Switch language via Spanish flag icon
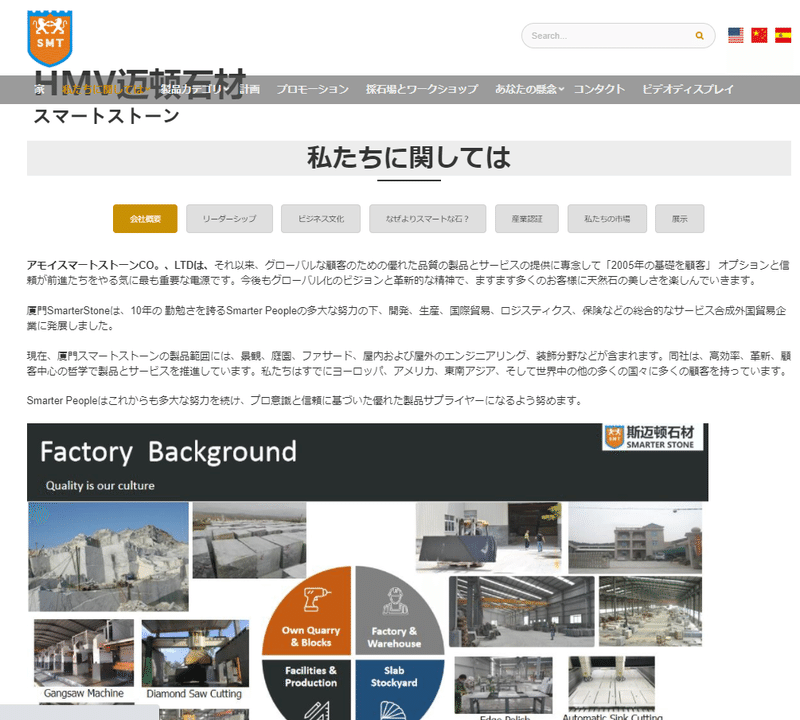Viewport: 800px width, 720px height. pyautogui.click(x=783, y=35)
